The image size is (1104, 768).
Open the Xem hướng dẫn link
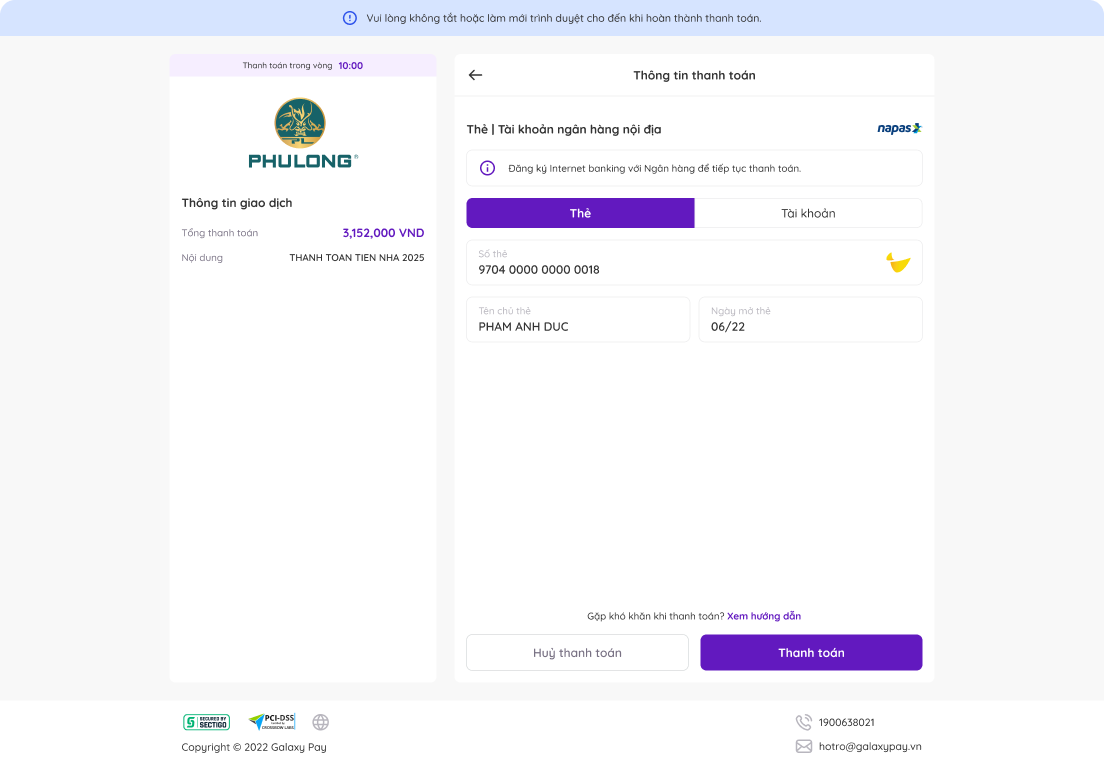764,616
